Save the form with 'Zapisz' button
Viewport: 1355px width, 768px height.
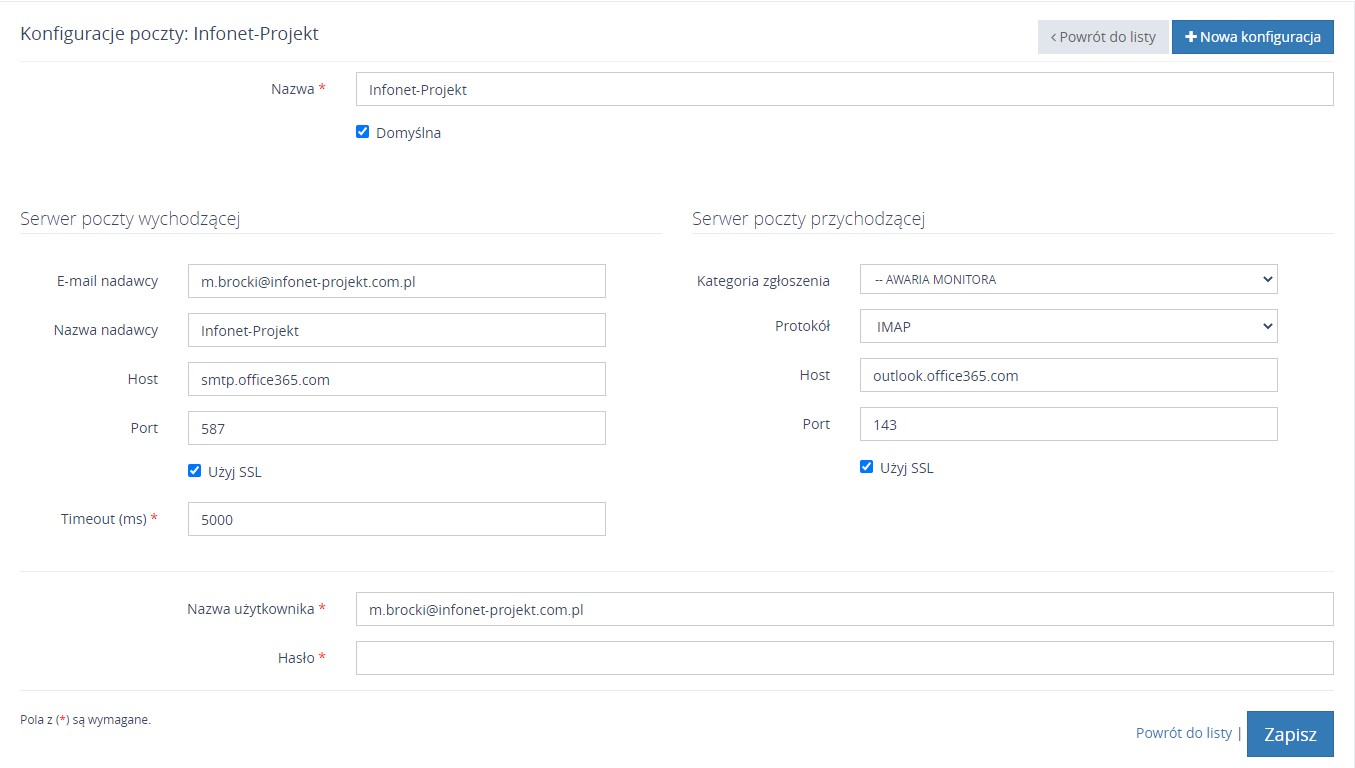[1290, 734]
